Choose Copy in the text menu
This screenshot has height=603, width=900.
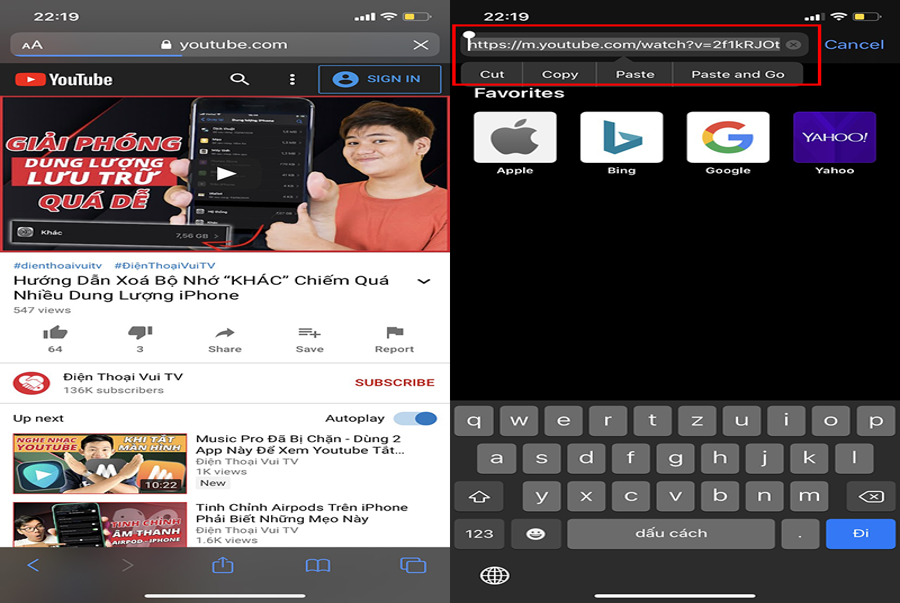pyautogui.click(x=560, y=74)
